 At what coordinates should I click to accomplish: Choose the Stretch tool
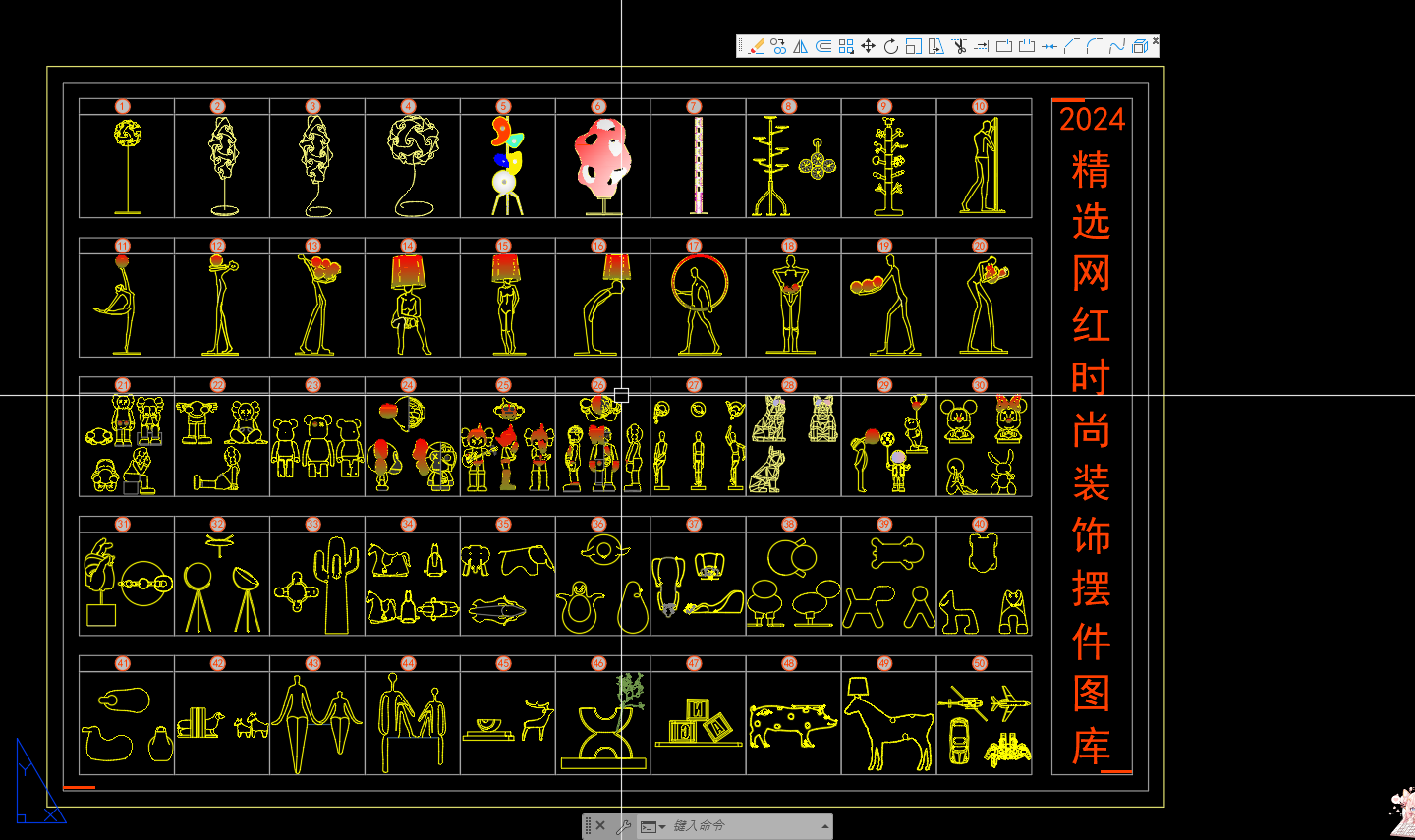936,46
